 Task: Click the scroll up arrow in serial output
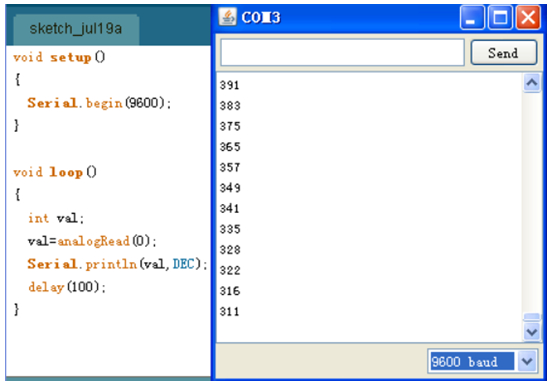coord(532,83)
